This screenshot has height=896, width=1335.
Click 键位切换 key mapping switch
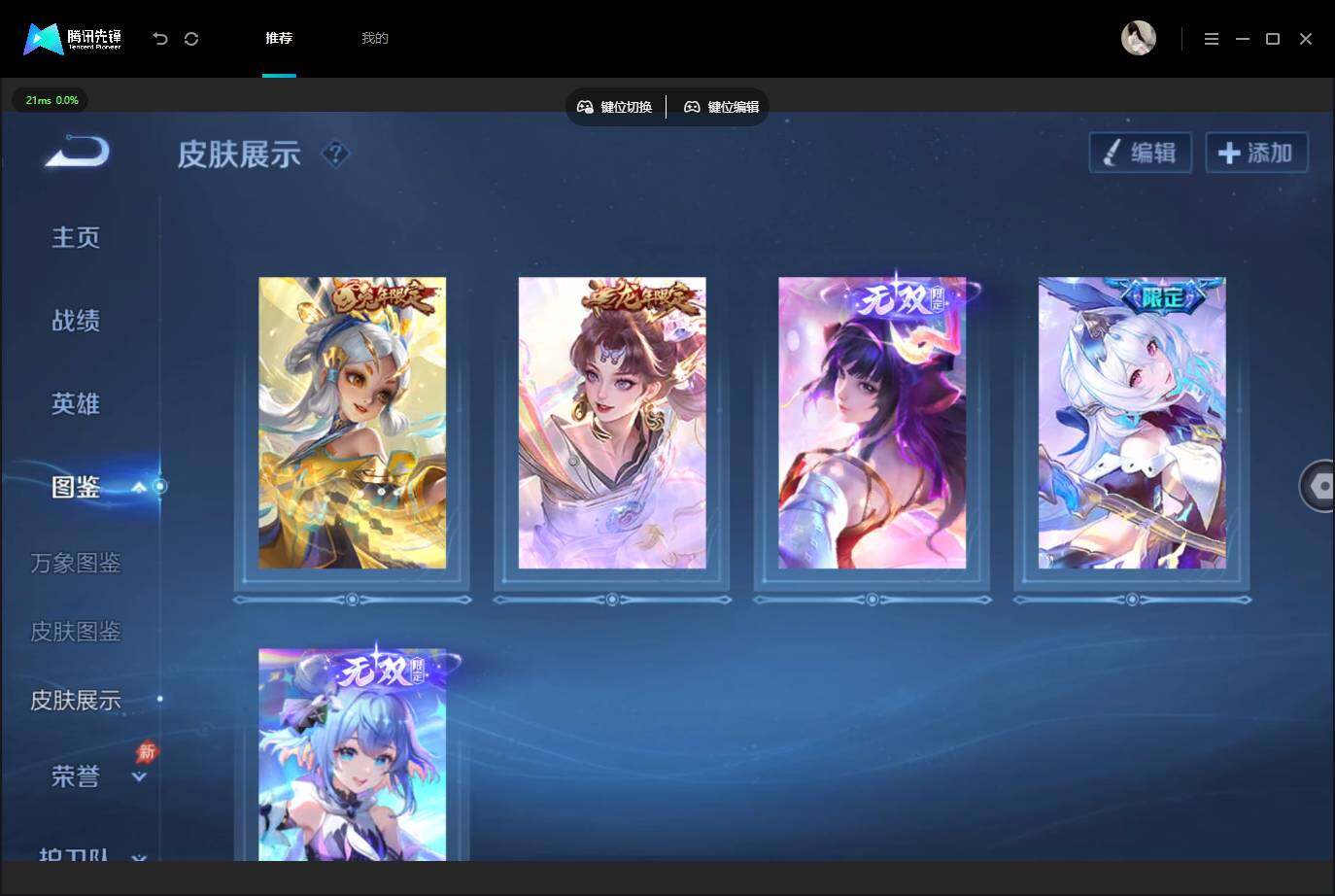(x=615, y=107)
